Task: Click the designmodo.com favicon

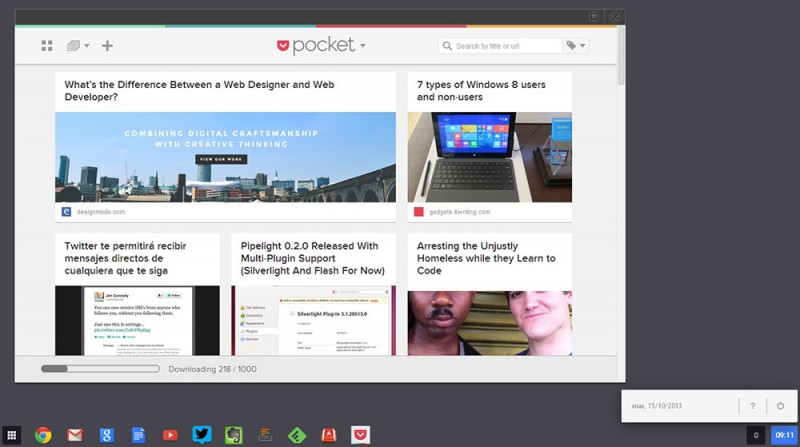Action: (x=66, y=212)
